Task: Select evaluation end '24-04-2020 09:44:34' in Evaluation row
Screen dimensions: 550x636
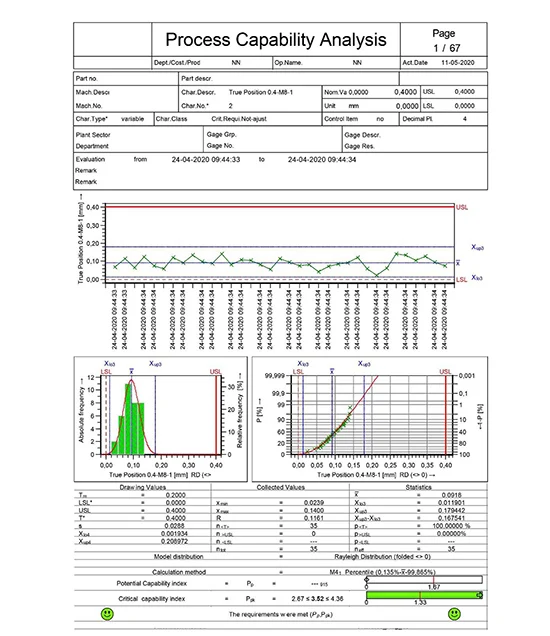Action: (x=322, y=160)
